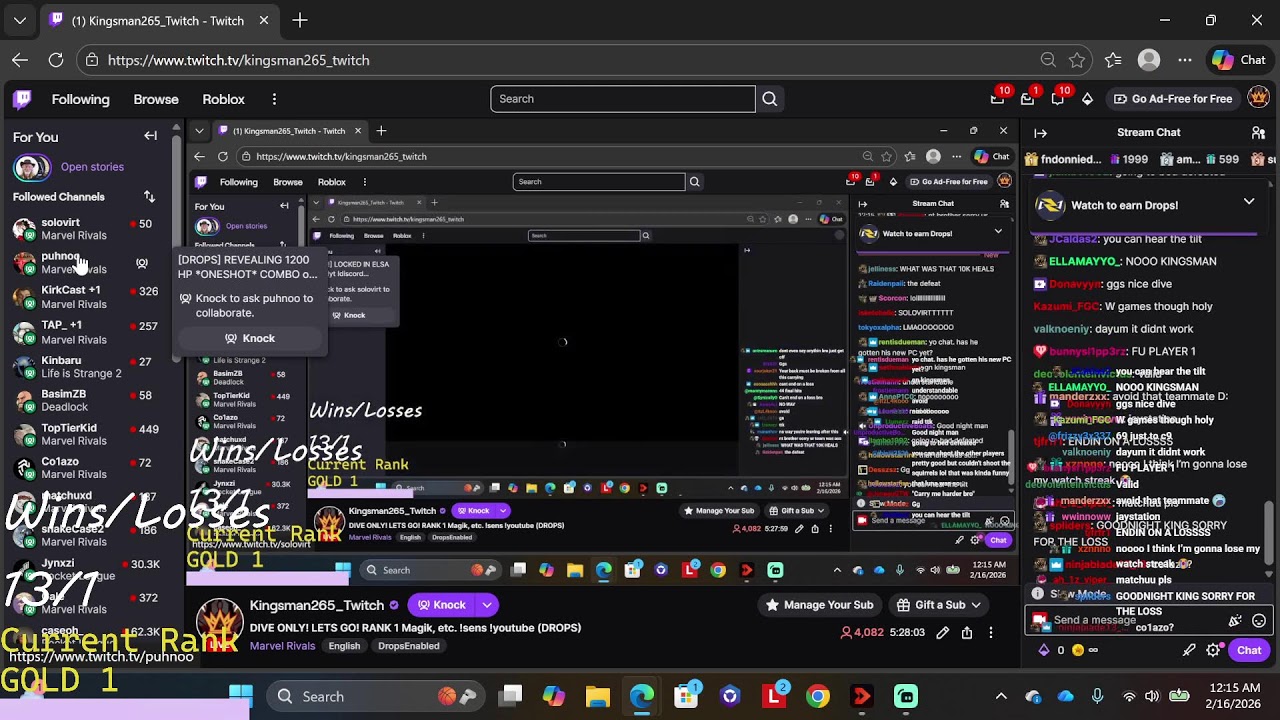The height and width of the screenshot is (720, 1280).
Task: Click the Slow Mode info icon
Action: 1037,594
